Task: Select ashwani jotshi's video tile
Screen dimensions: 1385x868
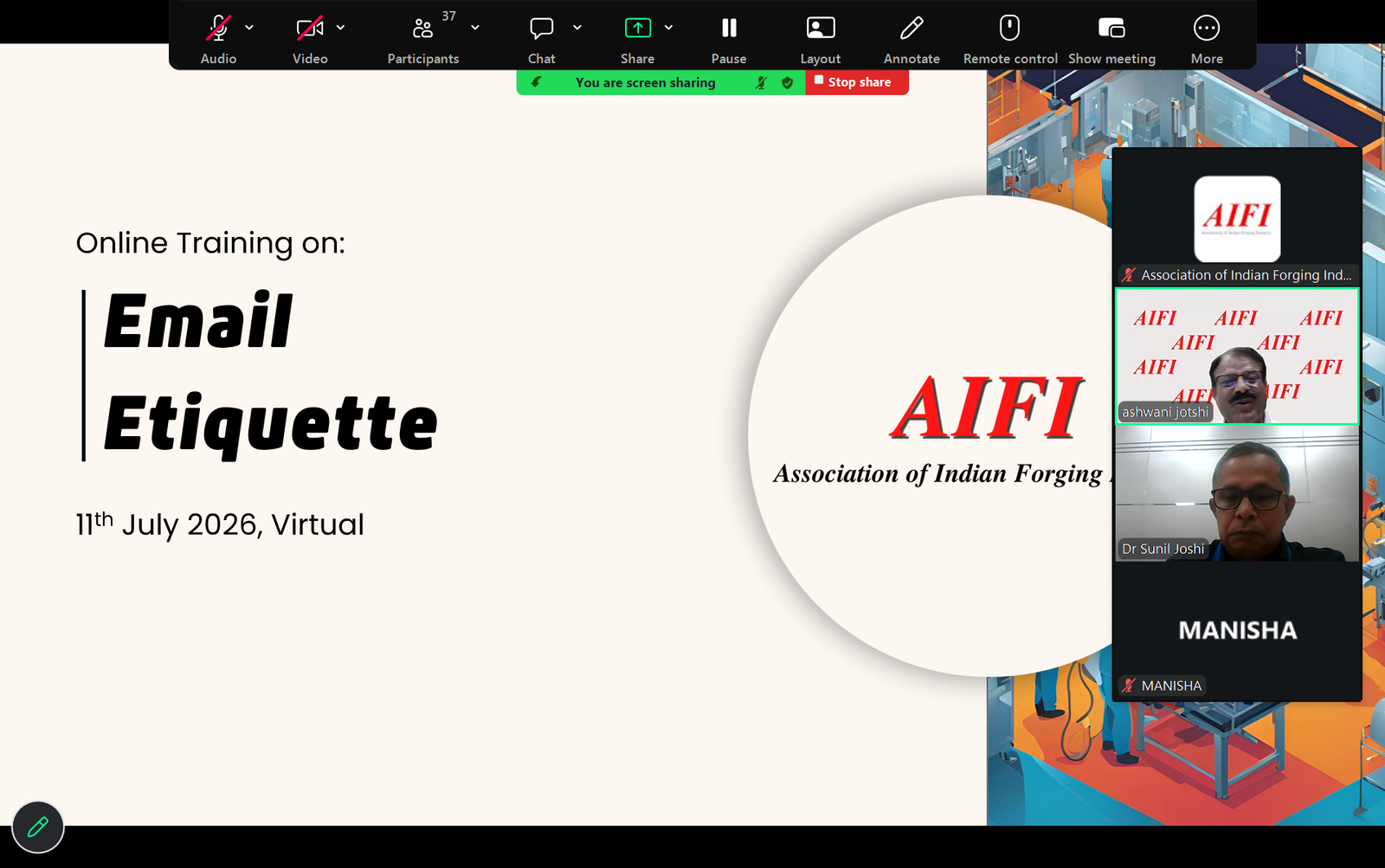Action: pyautogui.click(x=1237, y=356)
